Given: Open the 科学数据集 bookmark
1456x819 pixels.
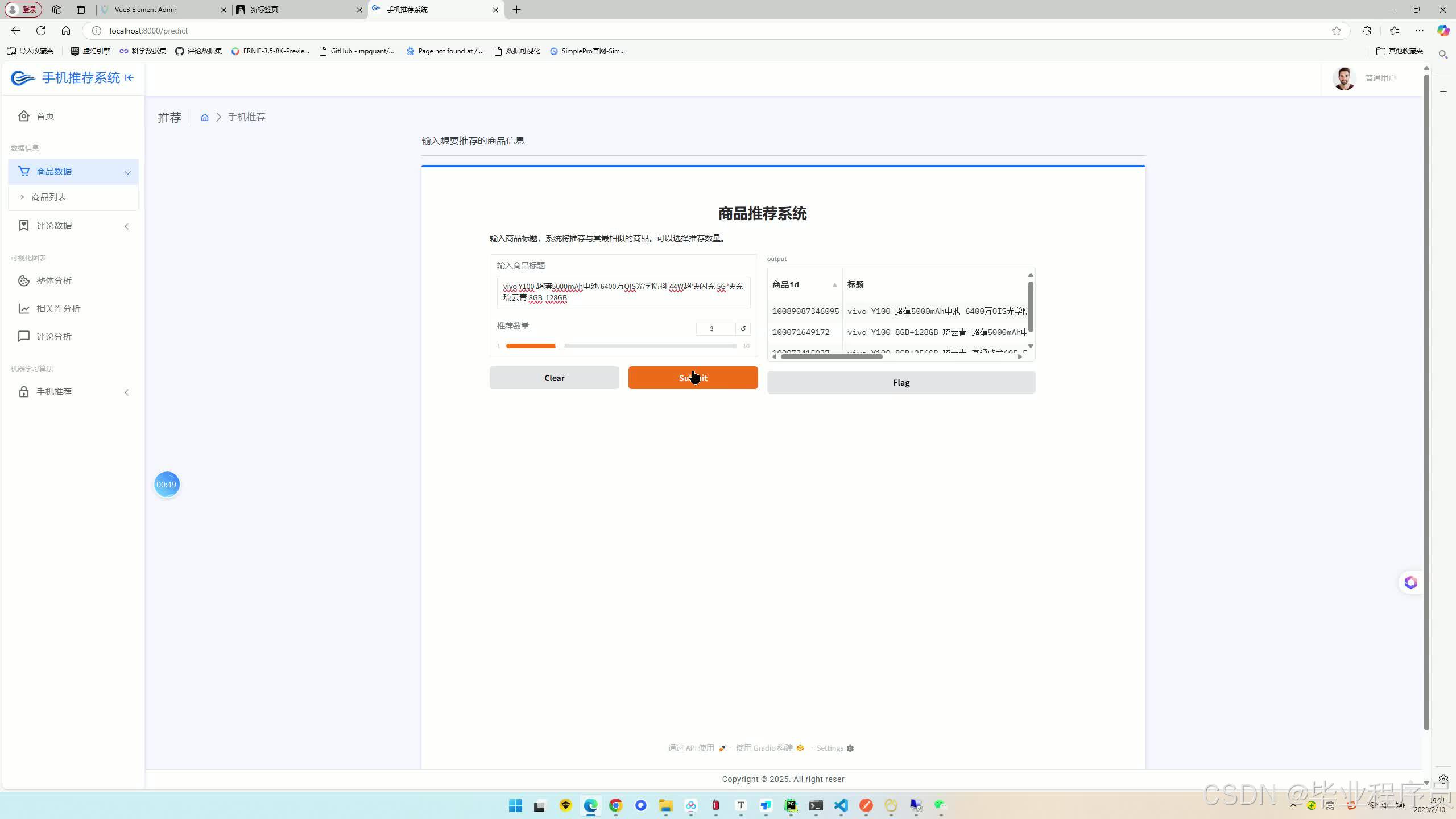Looking at the screenshot, I should pyautogui.click(x=143, y=51).
